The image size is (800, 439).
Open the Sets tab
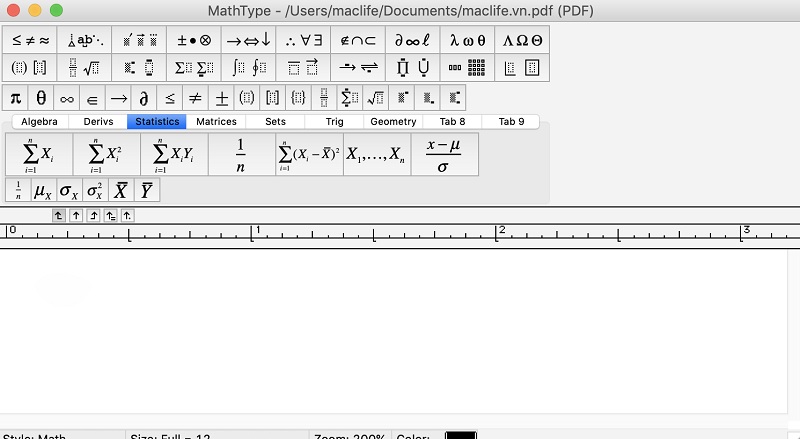tap(275, 121)
